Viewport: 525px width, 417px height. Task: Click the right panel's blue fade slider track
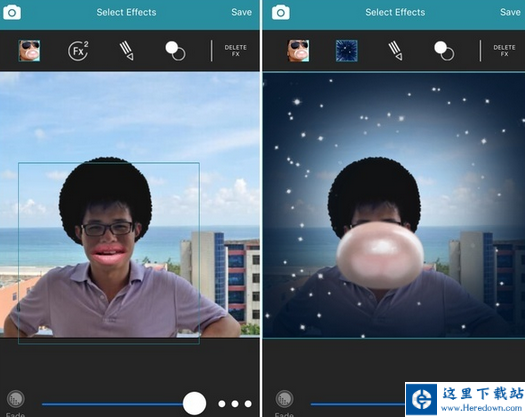358,404
